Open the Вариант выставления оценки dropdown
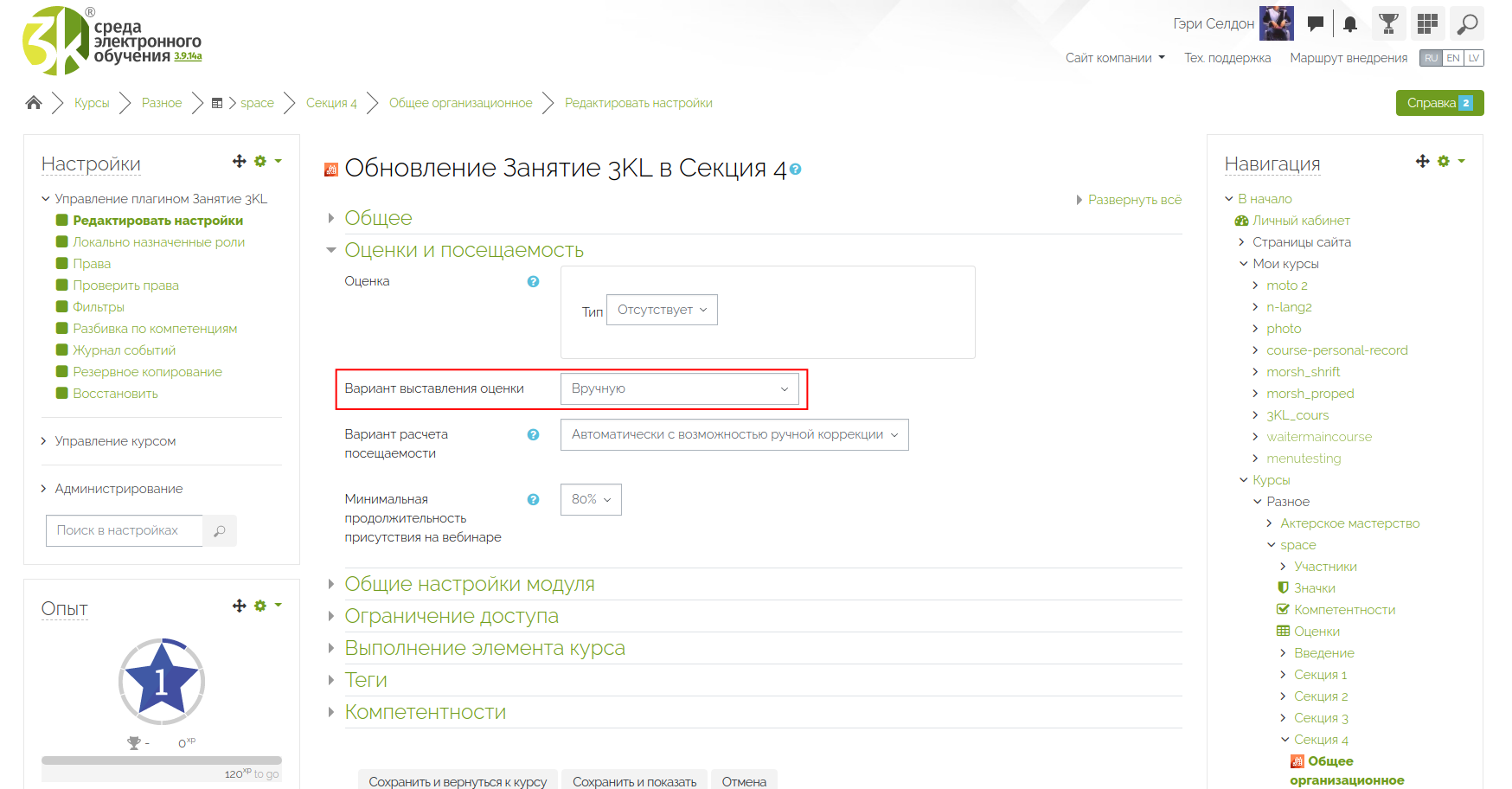 tap(679, 389)
